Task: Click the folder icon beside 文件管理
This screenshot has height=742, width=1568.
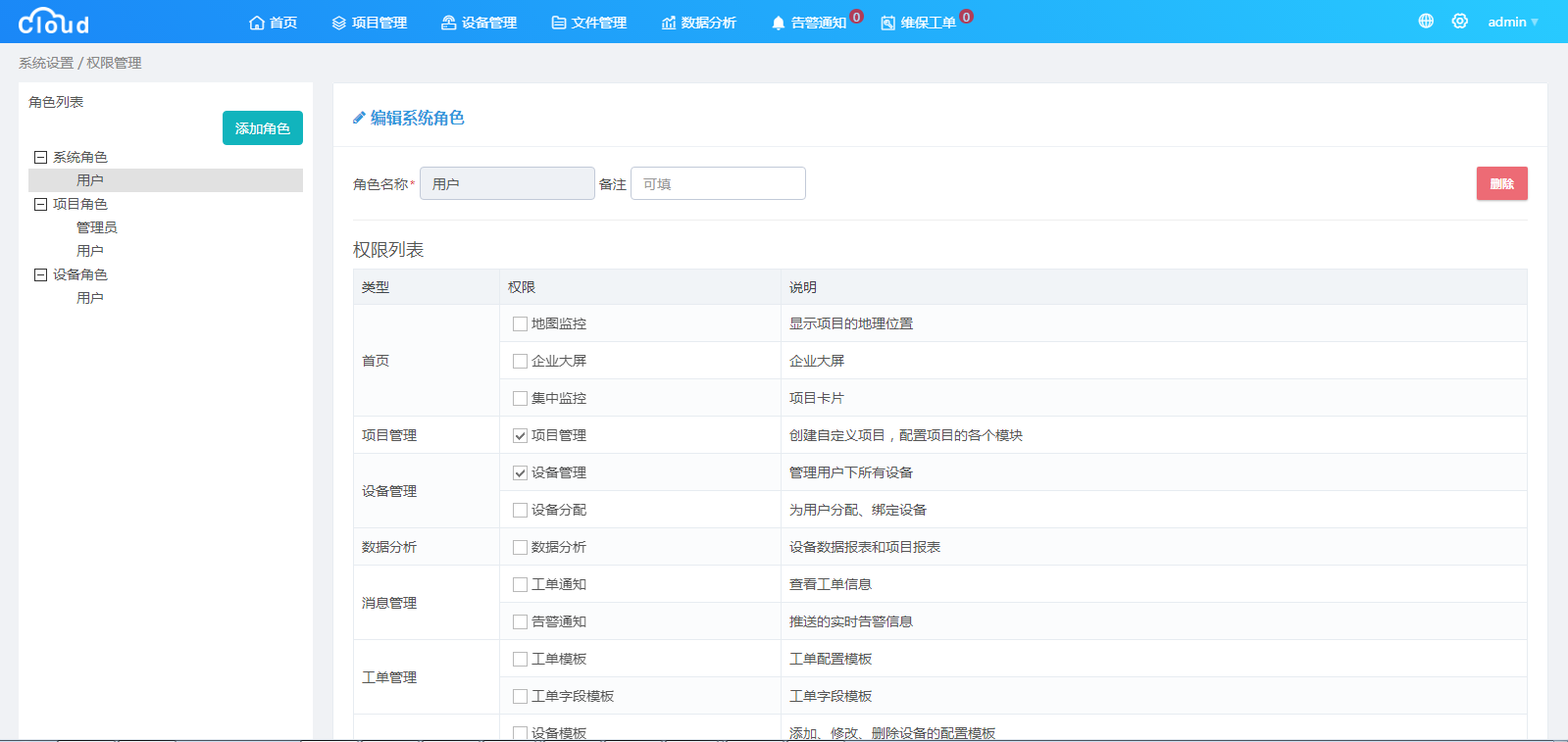Action: [559, 23]
